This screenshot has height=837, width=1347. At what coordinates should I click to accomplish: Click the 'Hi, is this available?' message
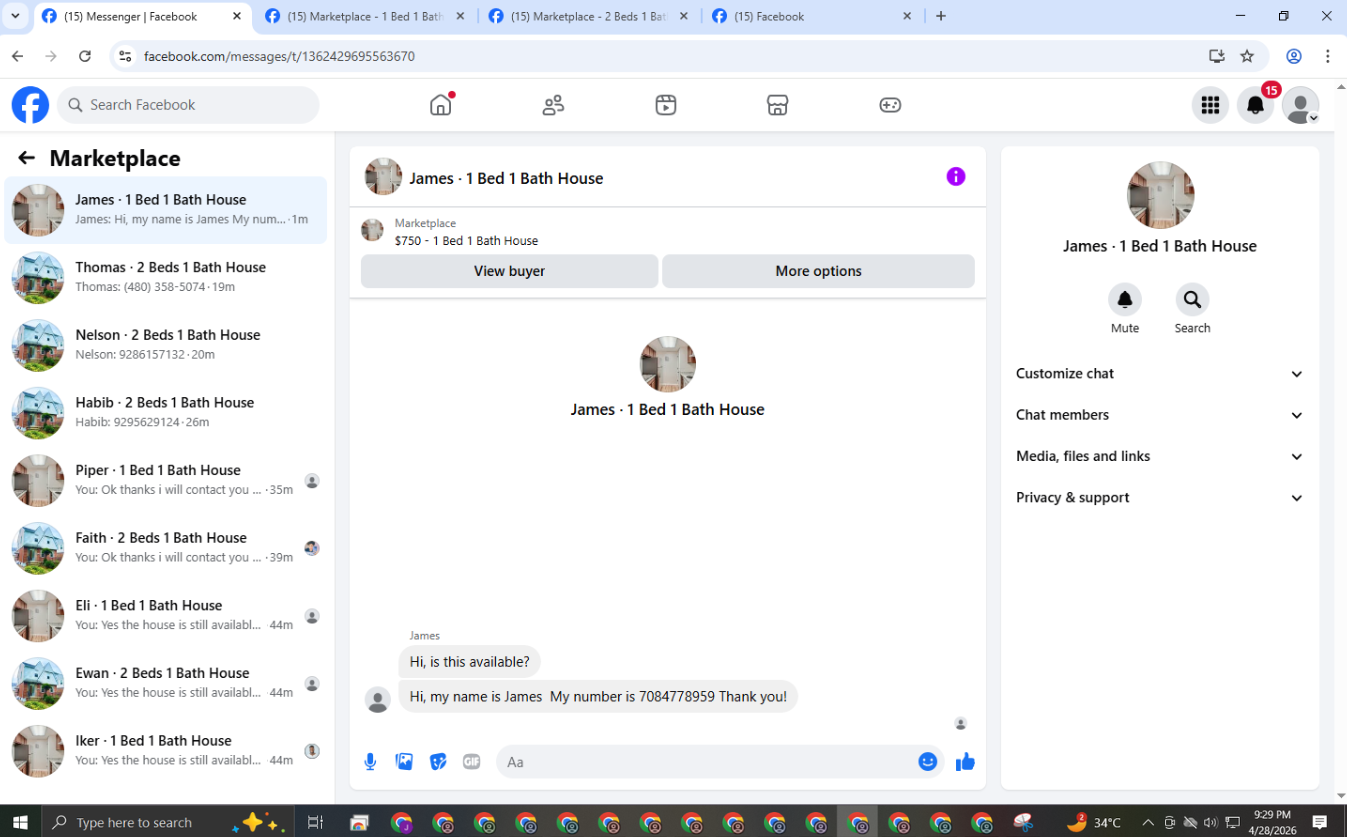pos(469,661)
